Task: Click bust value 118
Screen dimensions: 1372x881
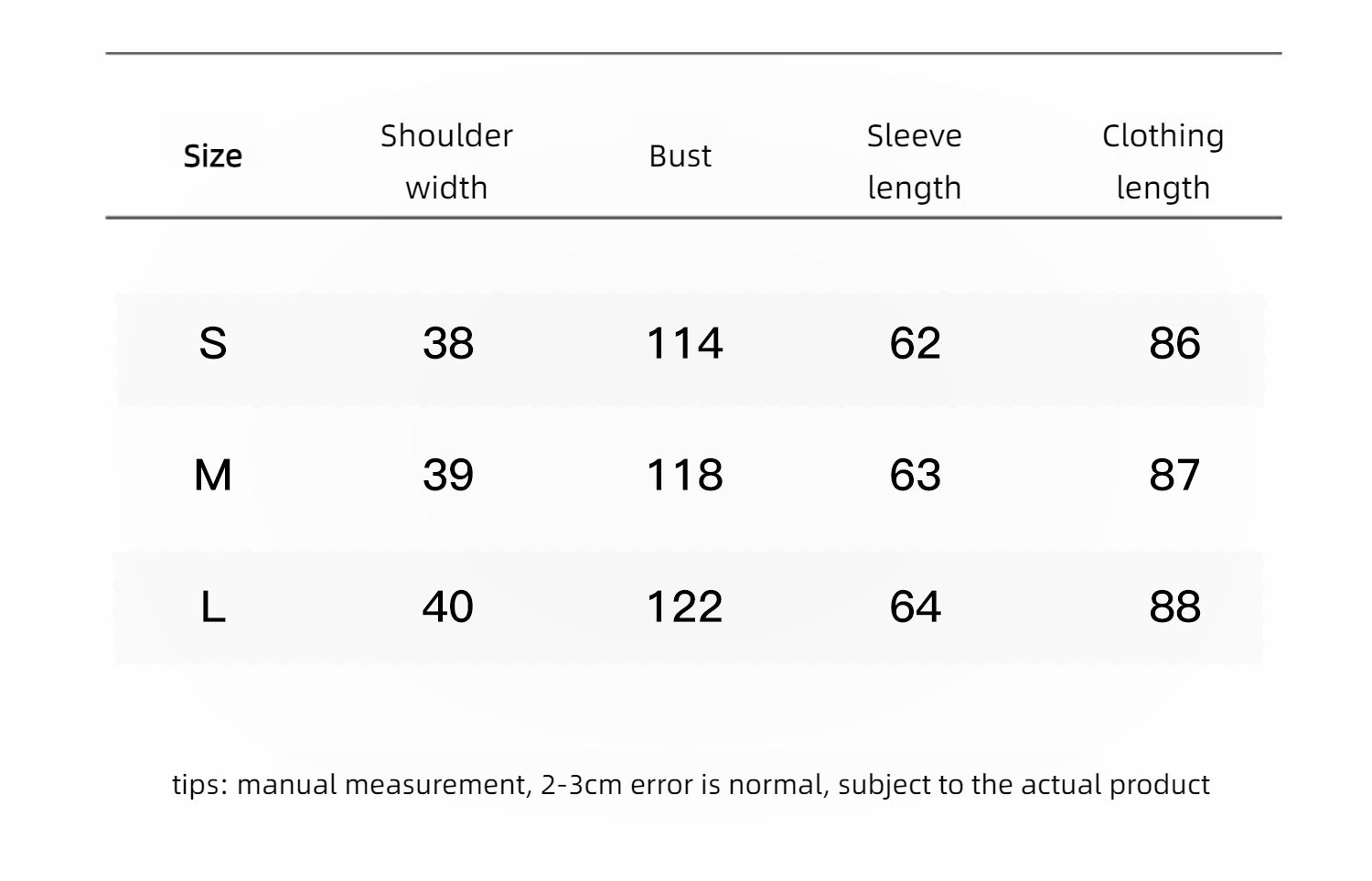Action: (x=684, y=476)
